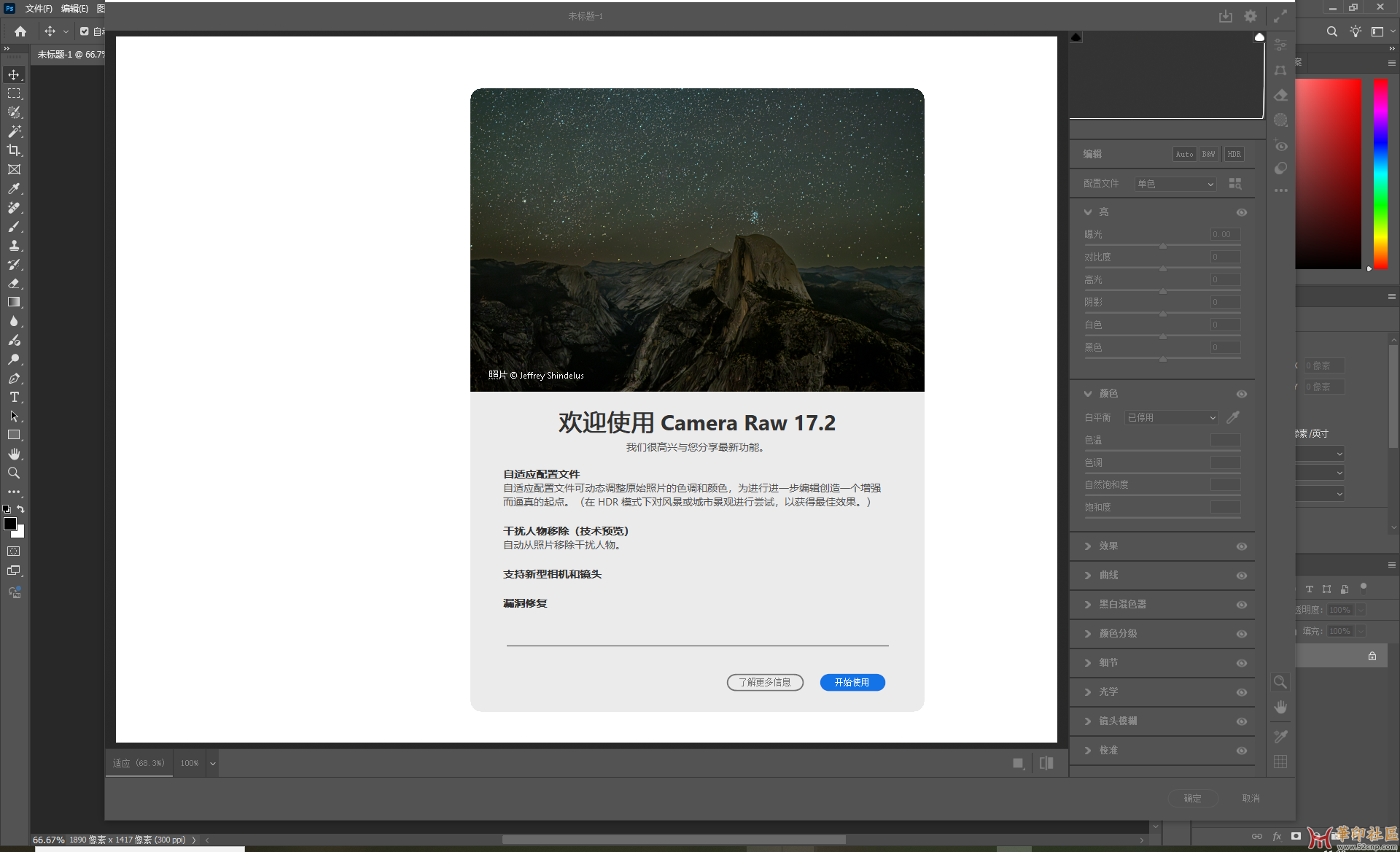This screenshot has width=1400, height=852.
Task: Open Photoshop search icon
Action: click(1332, 31)
